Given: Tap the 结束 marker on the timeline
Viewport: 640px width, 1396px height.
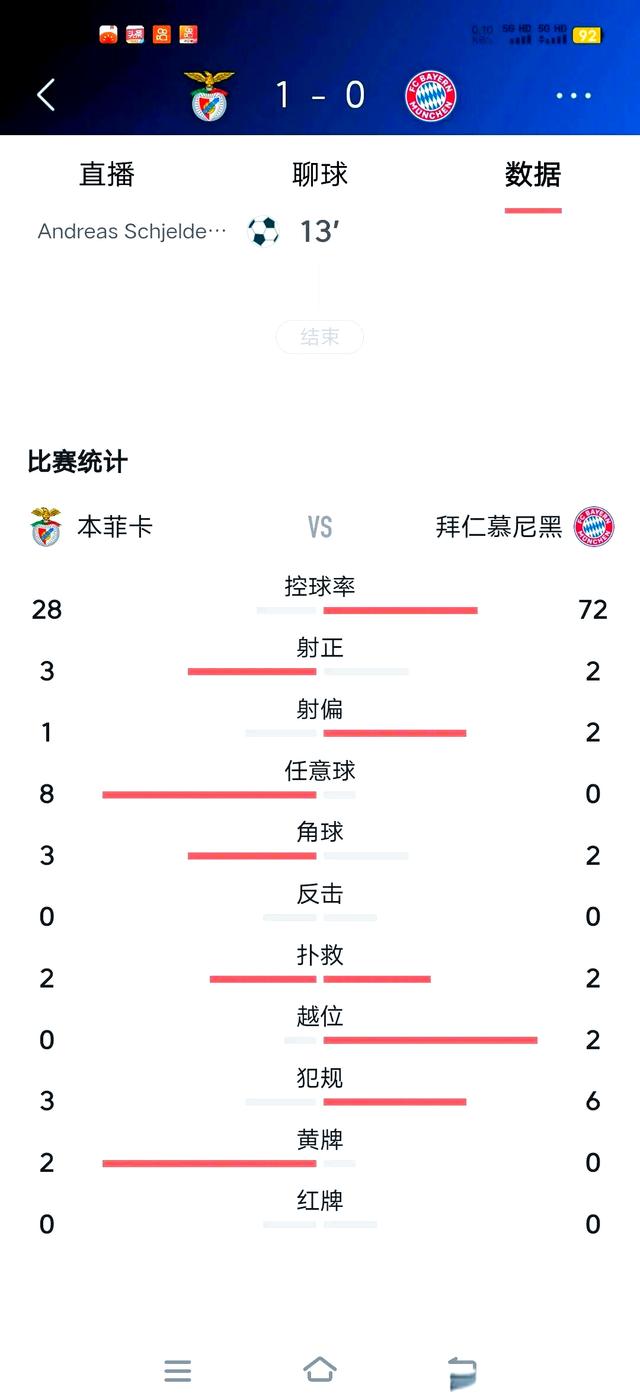Looking at the screenshot, I should (x=320, y=338).
